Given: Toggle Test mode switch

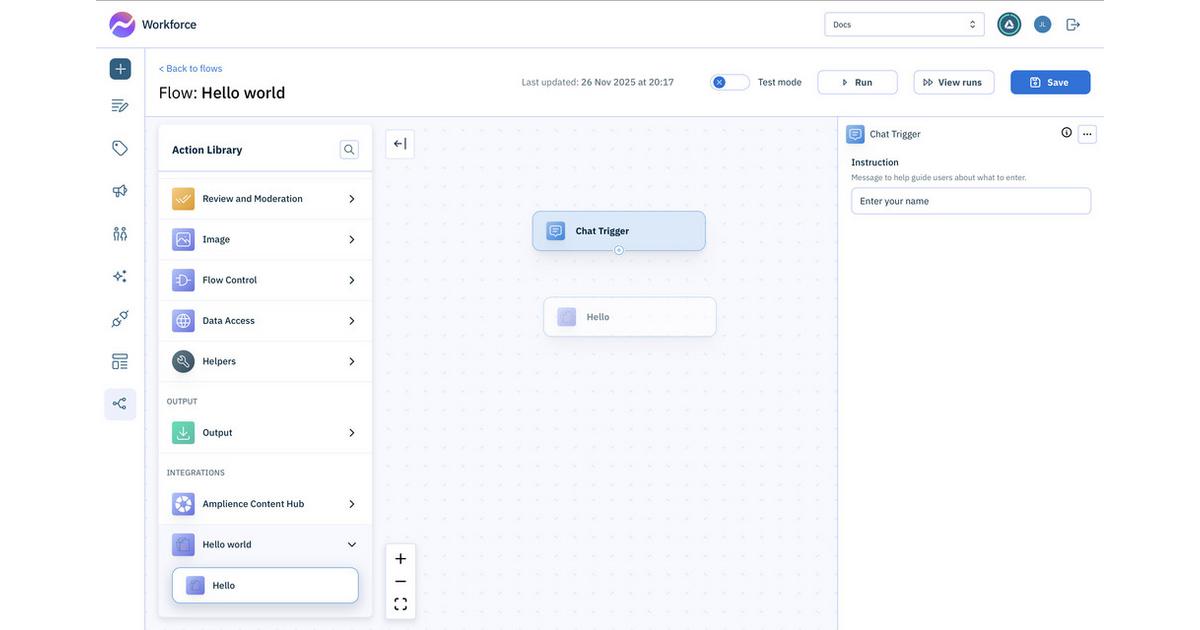Looking at the screenshot, I should pyautogui.click(x=730, y=82).
